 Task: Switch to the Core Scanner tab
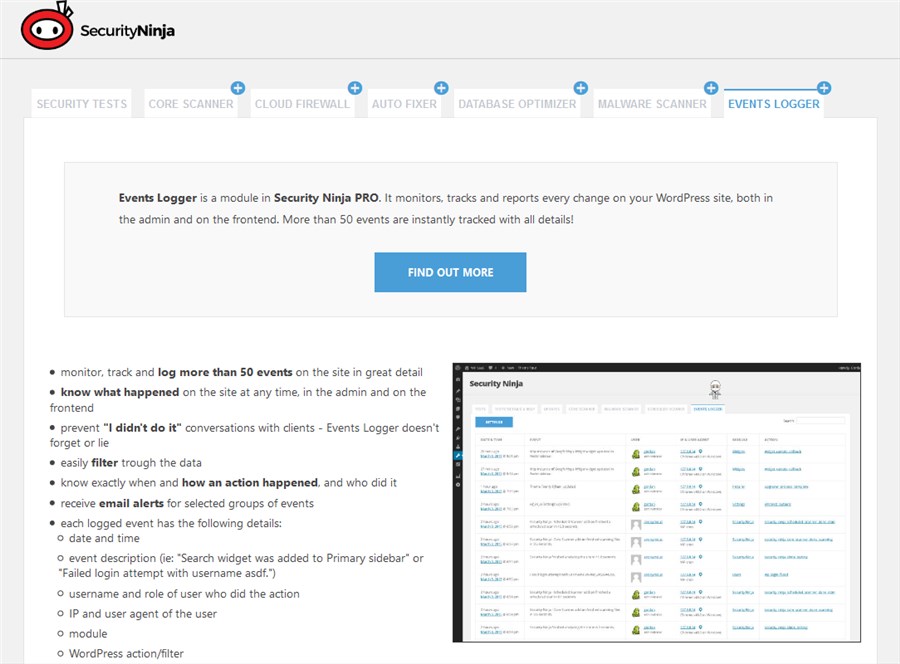click(x=191, y=104)
